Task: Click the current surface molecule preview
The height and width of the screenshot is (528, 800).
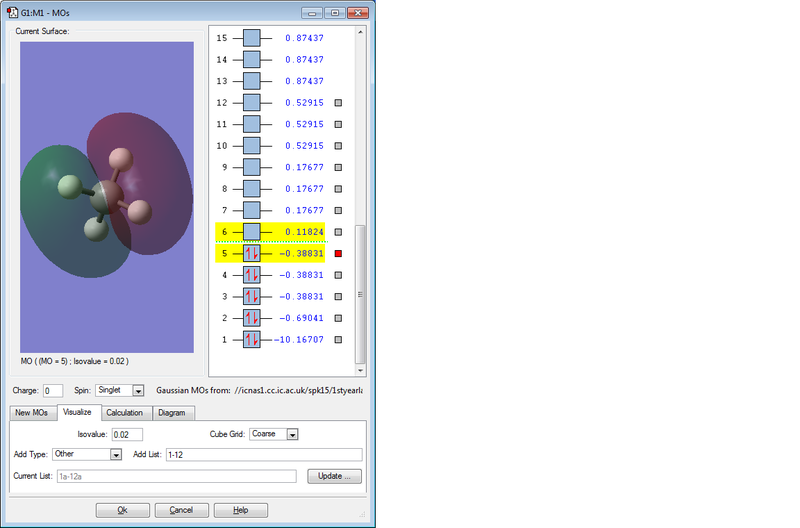Action: [x=107, y=197]
